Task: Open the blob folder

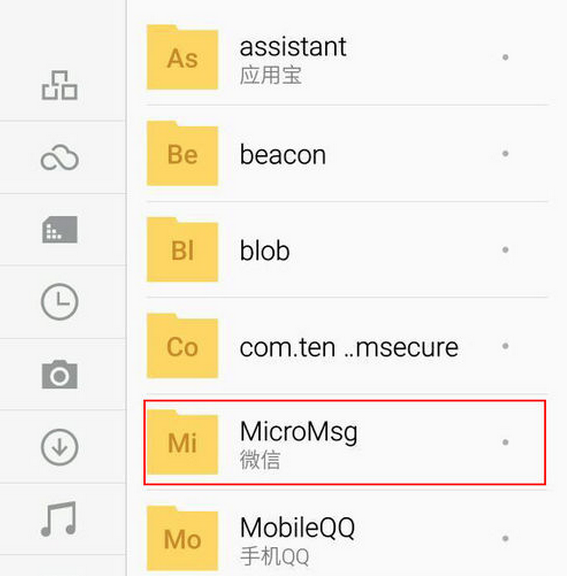Action: coord(347,250)
